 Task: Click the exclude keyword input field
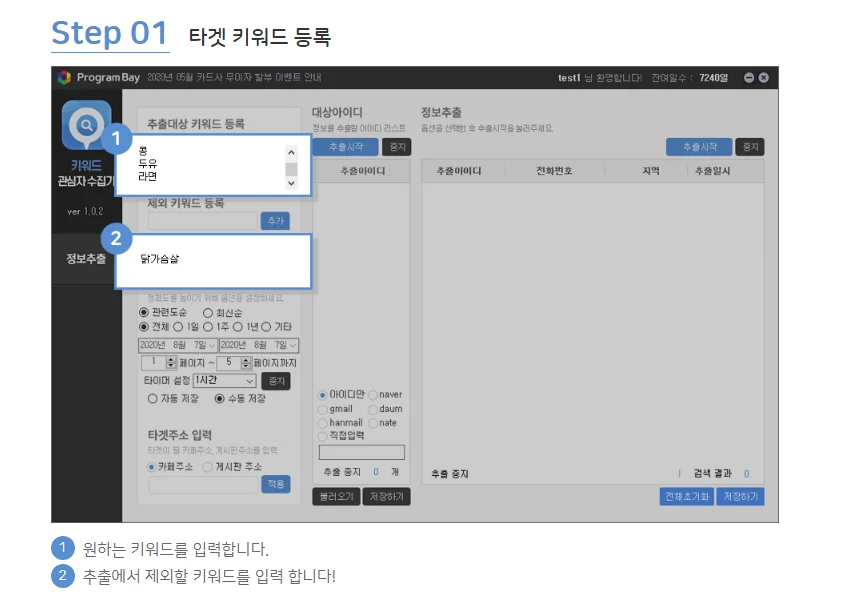pos(203,221)
